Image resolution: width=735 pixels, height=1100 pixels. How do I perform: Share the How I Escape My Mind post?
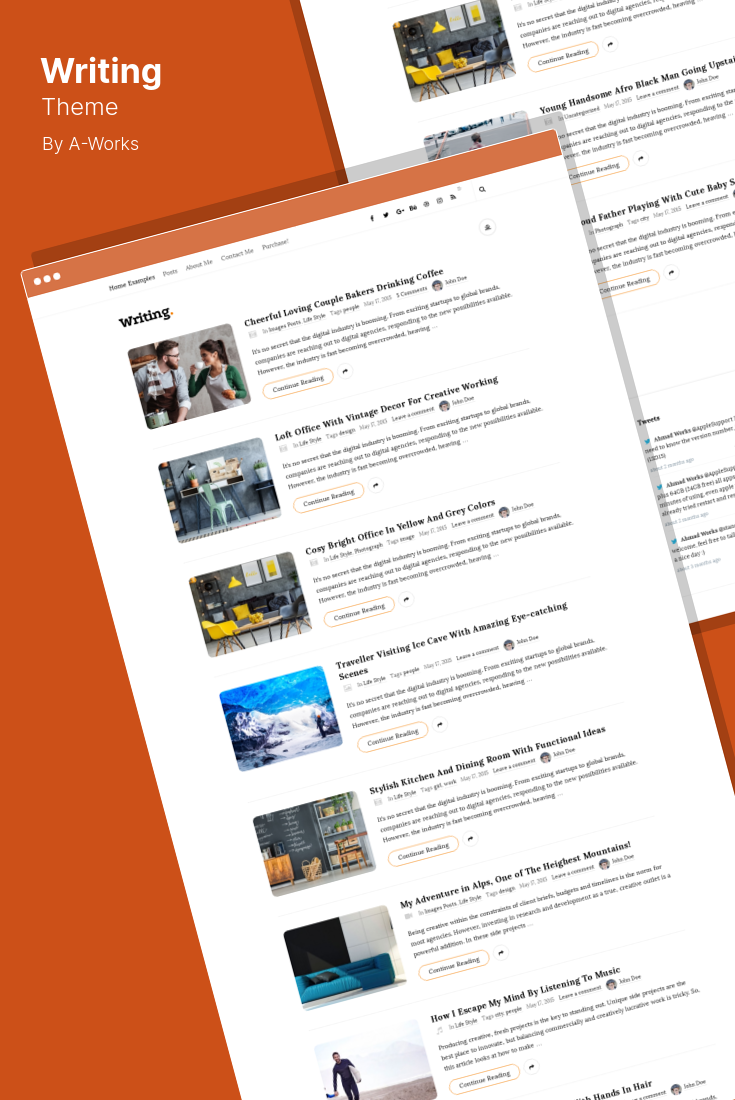532,1066
